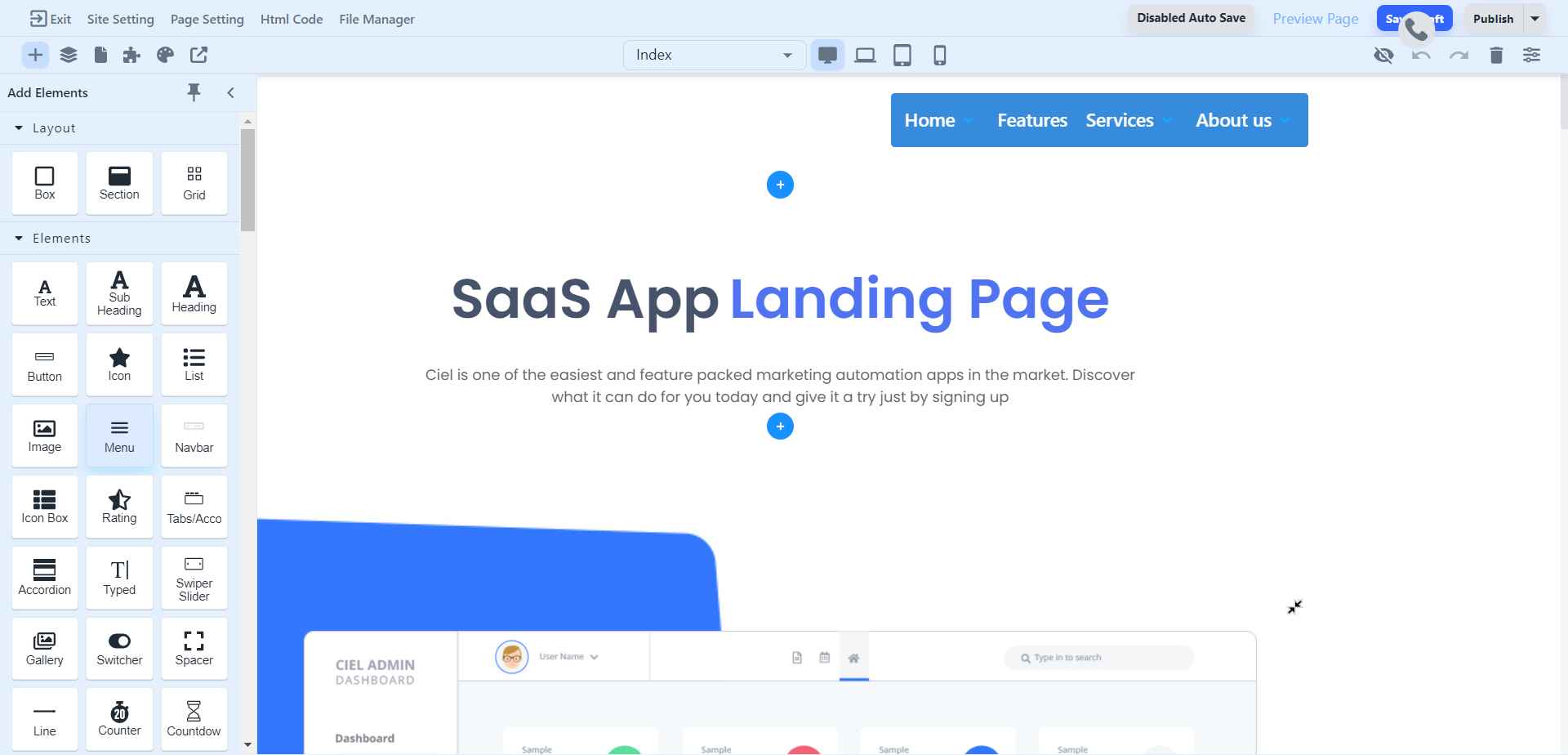This screenshot has height=755, width=1568.
Task: Toggle the Disabled Auto Save button
Action: tap(1191, 18)
